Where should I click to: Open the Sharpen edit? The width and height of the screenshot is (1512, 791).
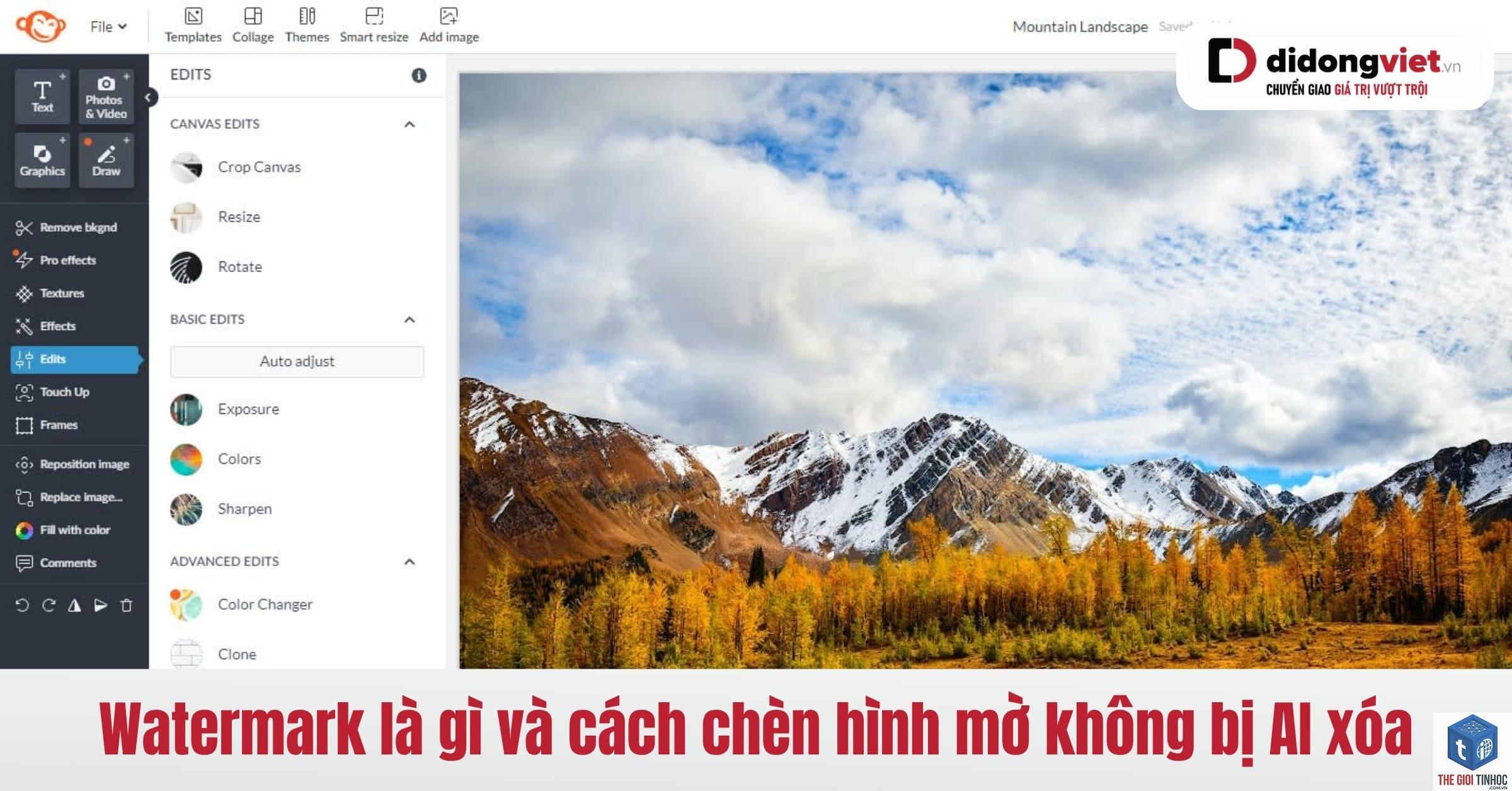click(x=221, y=509)
